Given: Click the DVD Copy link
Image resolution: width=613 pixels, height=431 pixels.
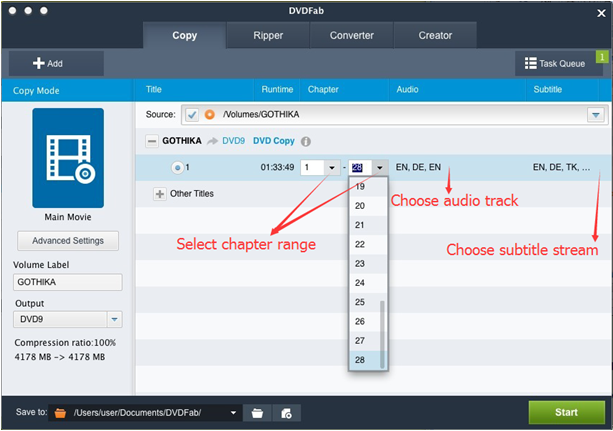Looking at the screenshot, I should [x=274, y=141].
